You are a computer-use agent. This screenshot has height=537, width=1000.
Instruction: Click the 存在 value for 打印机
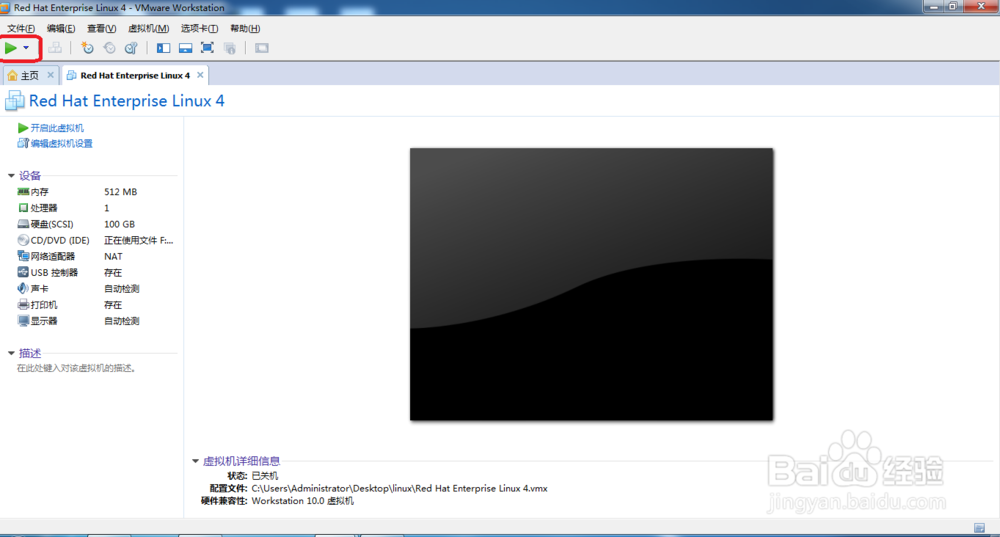(113, 305)
